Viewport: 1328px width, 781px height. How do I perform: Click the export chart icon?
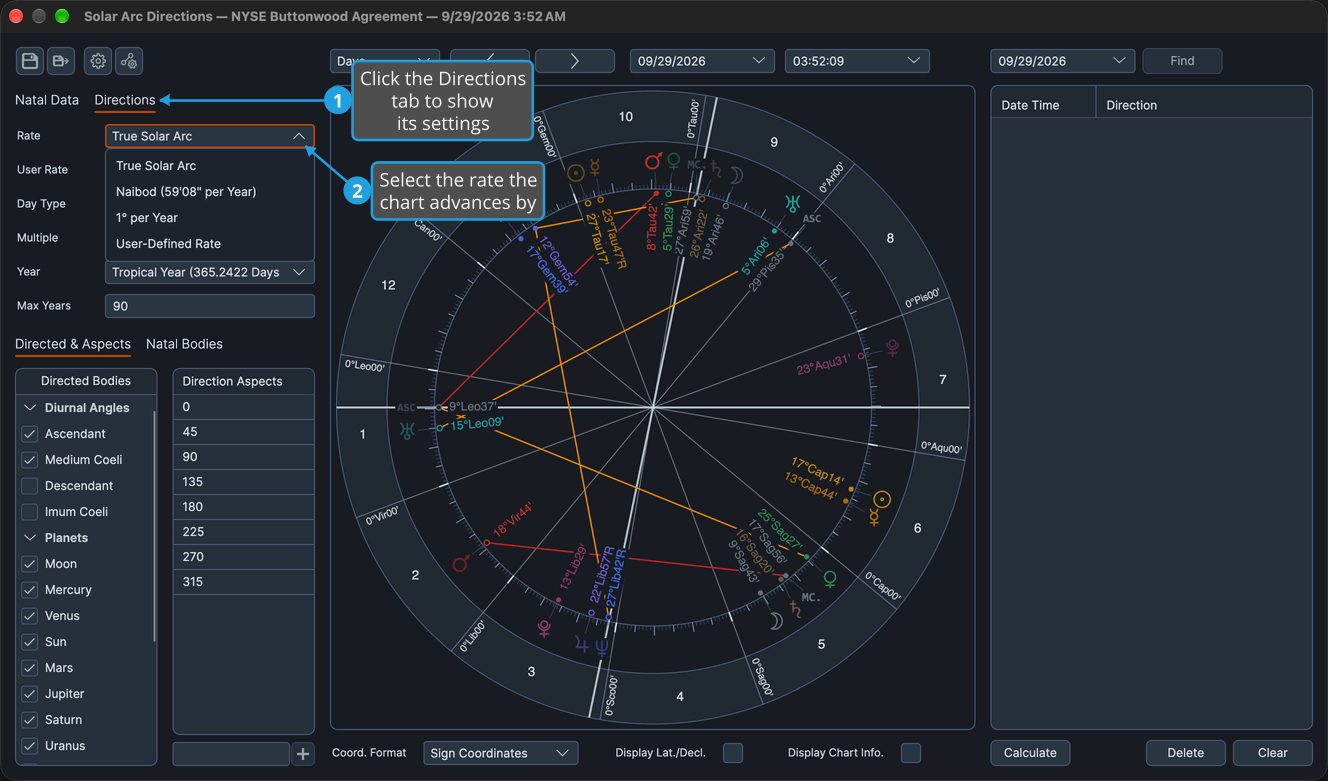point(61,61)
